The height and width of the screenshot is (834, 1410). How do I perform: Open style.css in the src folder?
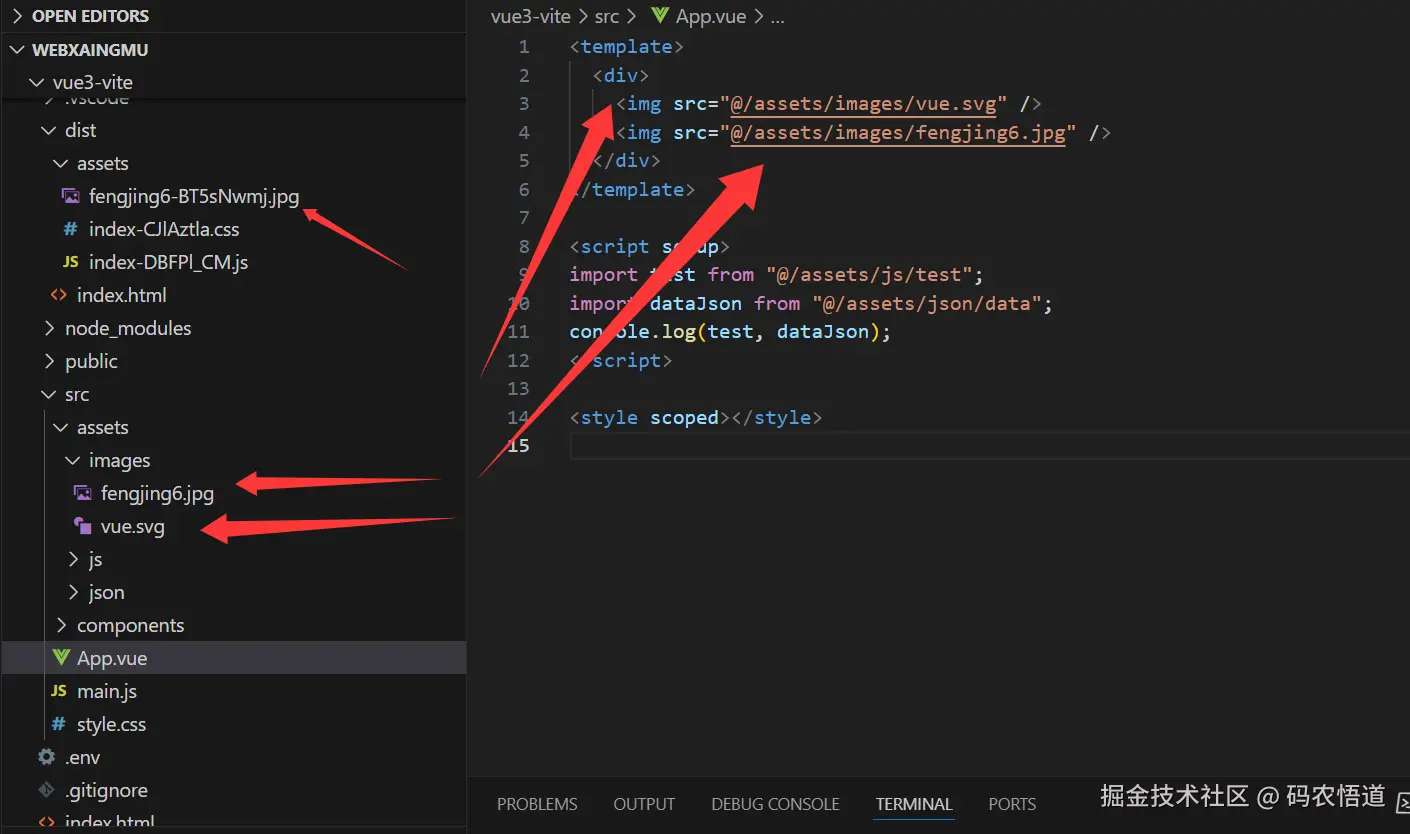click(x=111, y=725)
